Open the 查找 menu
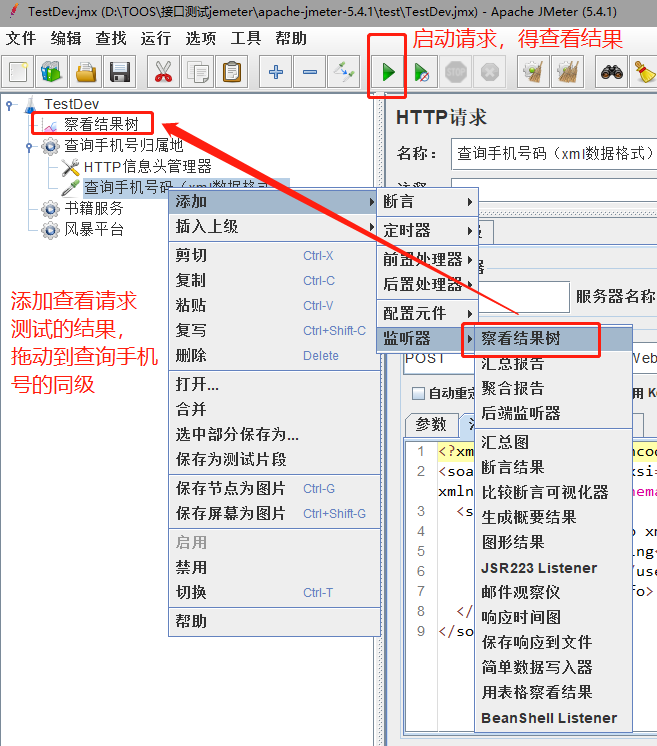657x746 pixels. 111,38
